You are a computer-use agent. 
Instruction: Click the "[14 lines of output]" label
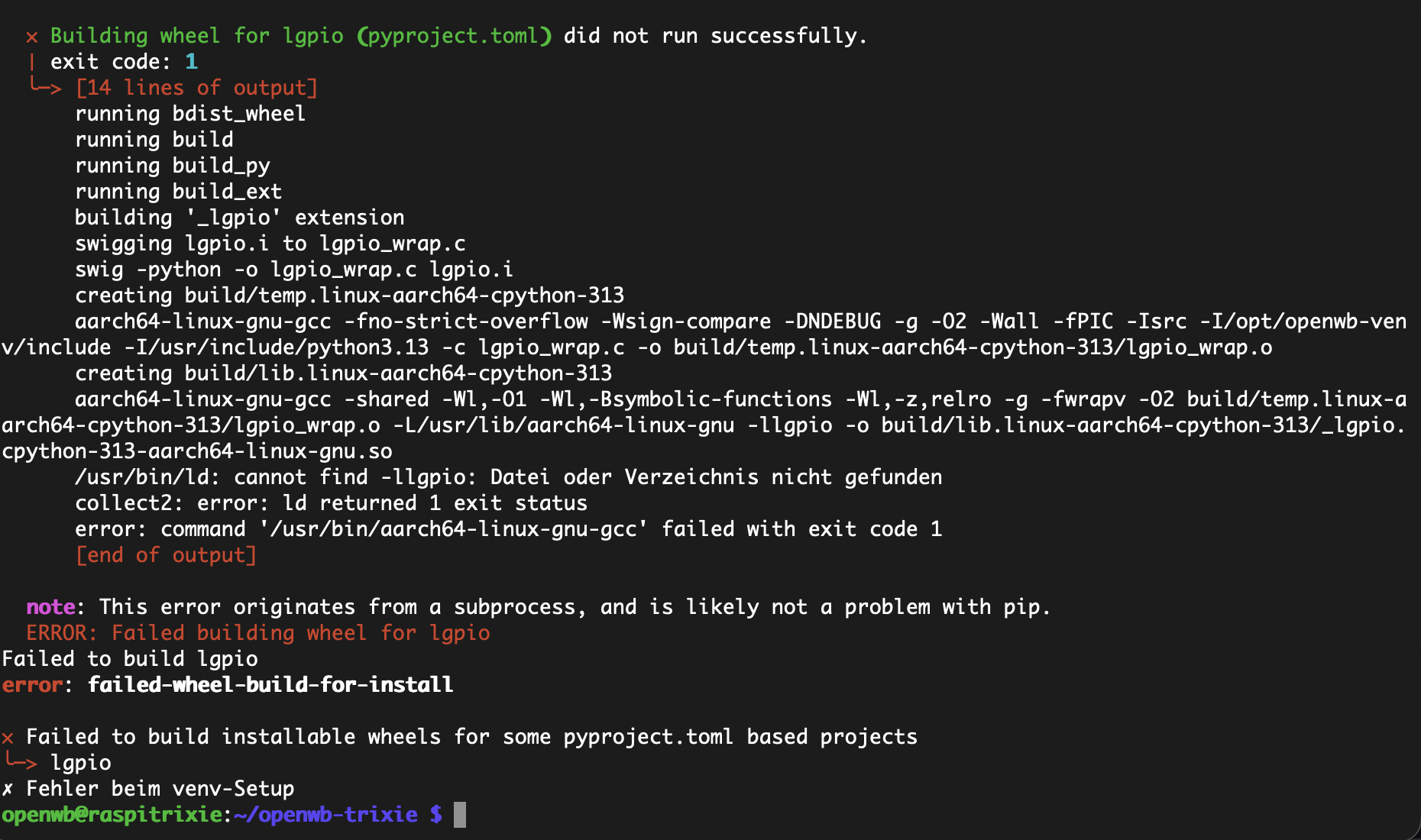[196, 88]
